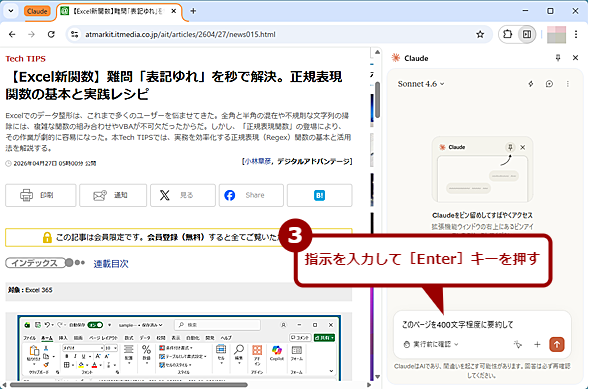Click the scroll-down arrow of the page scrollbar

[377, 376]
